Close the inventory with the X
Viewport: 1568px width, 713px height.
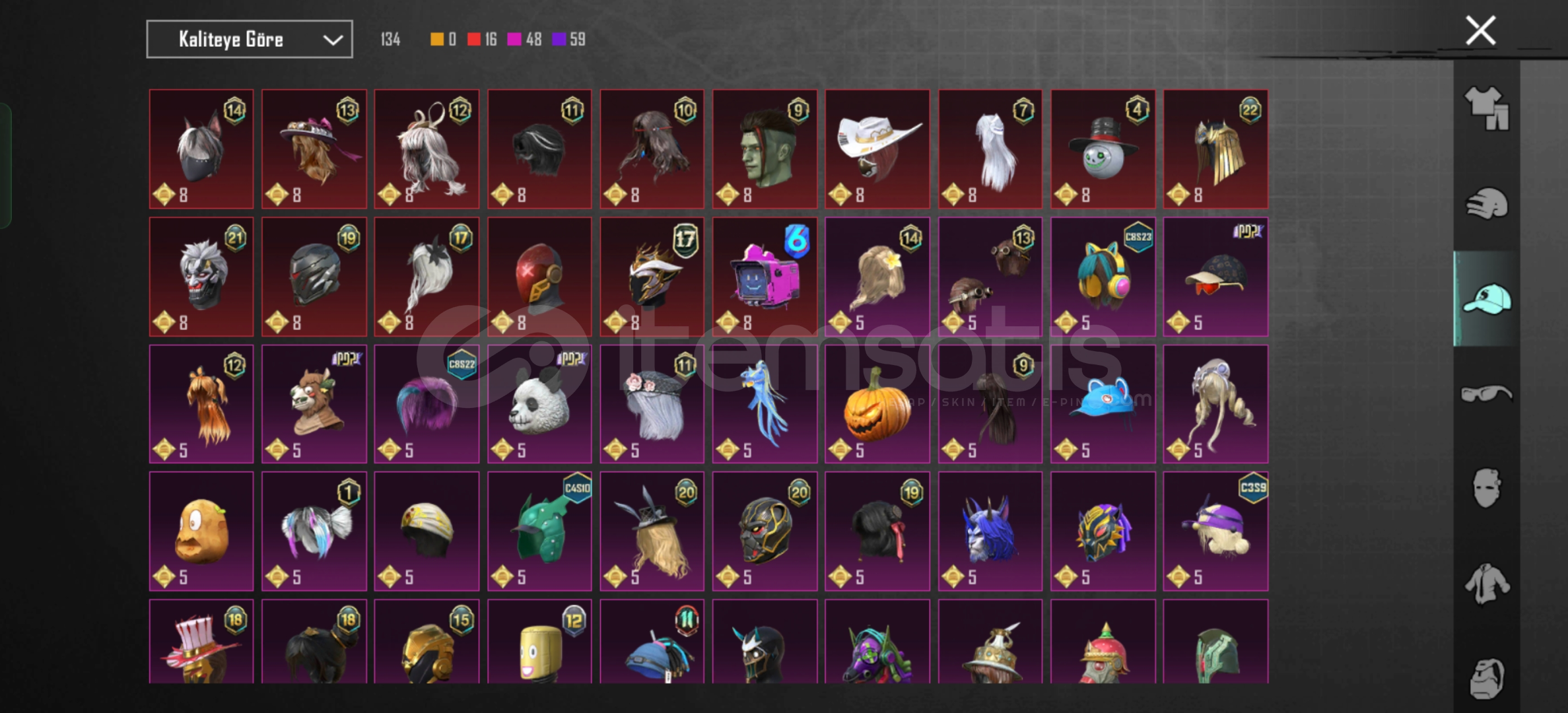(1480, 30)
